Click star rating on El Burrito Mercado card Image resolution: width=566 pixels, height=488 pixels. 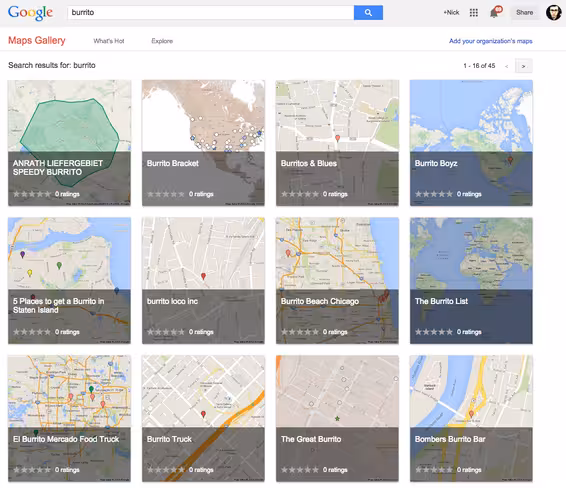pyautogui.click(x=32, y=470)
